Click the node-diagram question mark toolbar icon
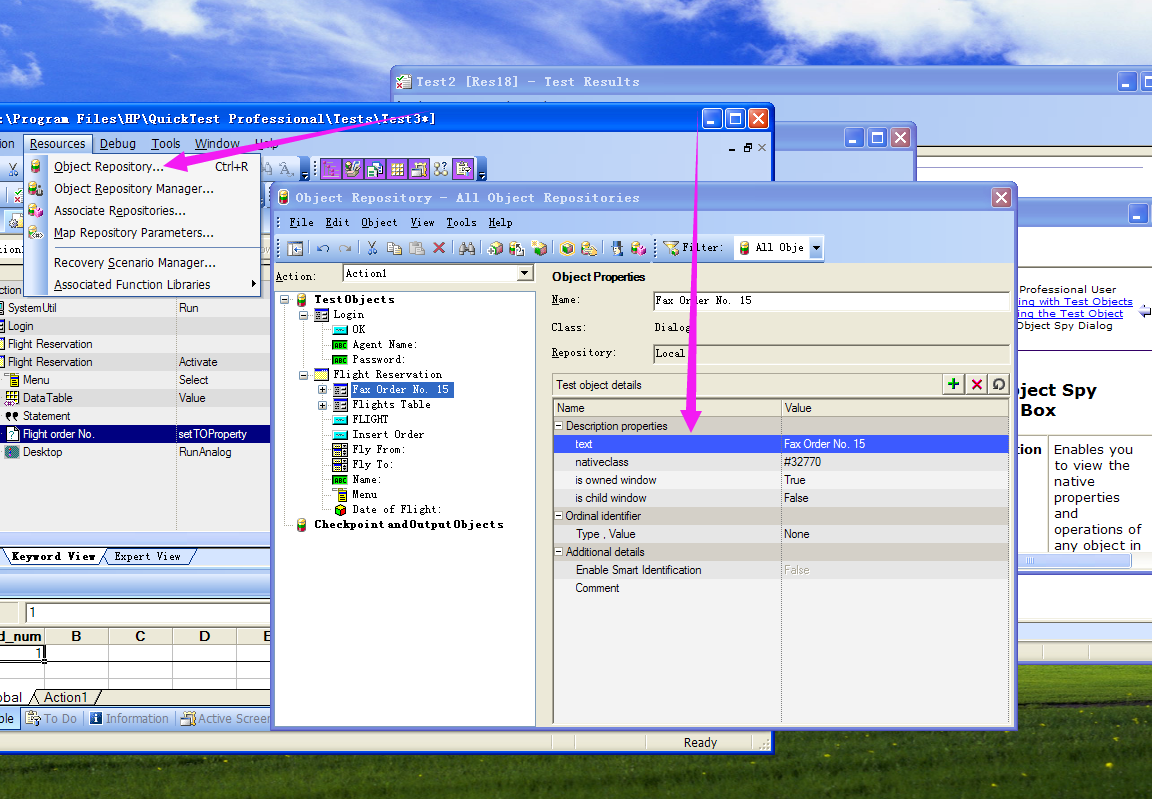The height and width of the screenshot is (799, 1152). (x=441, y=170)
